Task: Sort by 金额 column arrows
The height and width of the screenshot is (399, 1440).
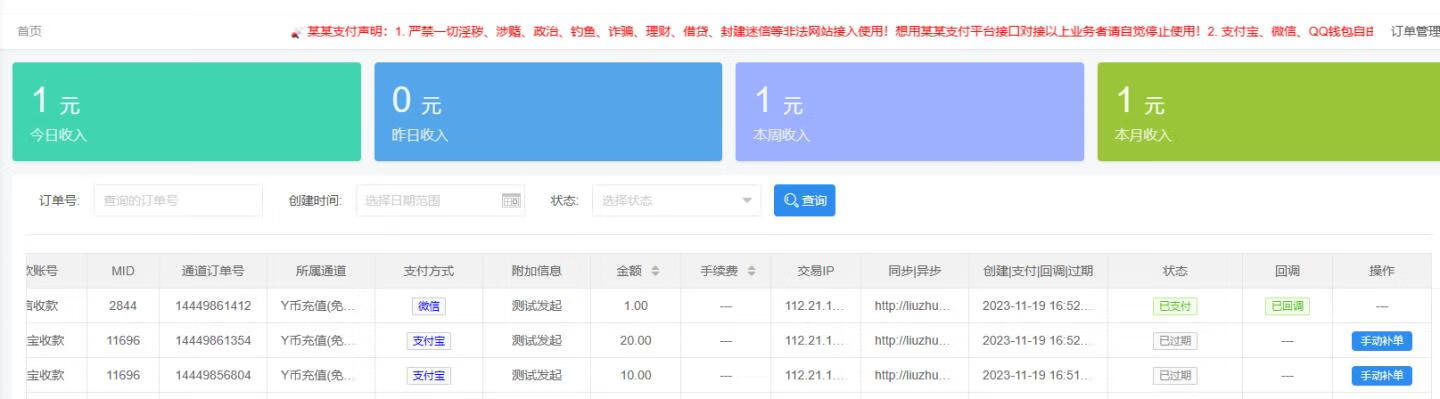Action: coord(655,271)
